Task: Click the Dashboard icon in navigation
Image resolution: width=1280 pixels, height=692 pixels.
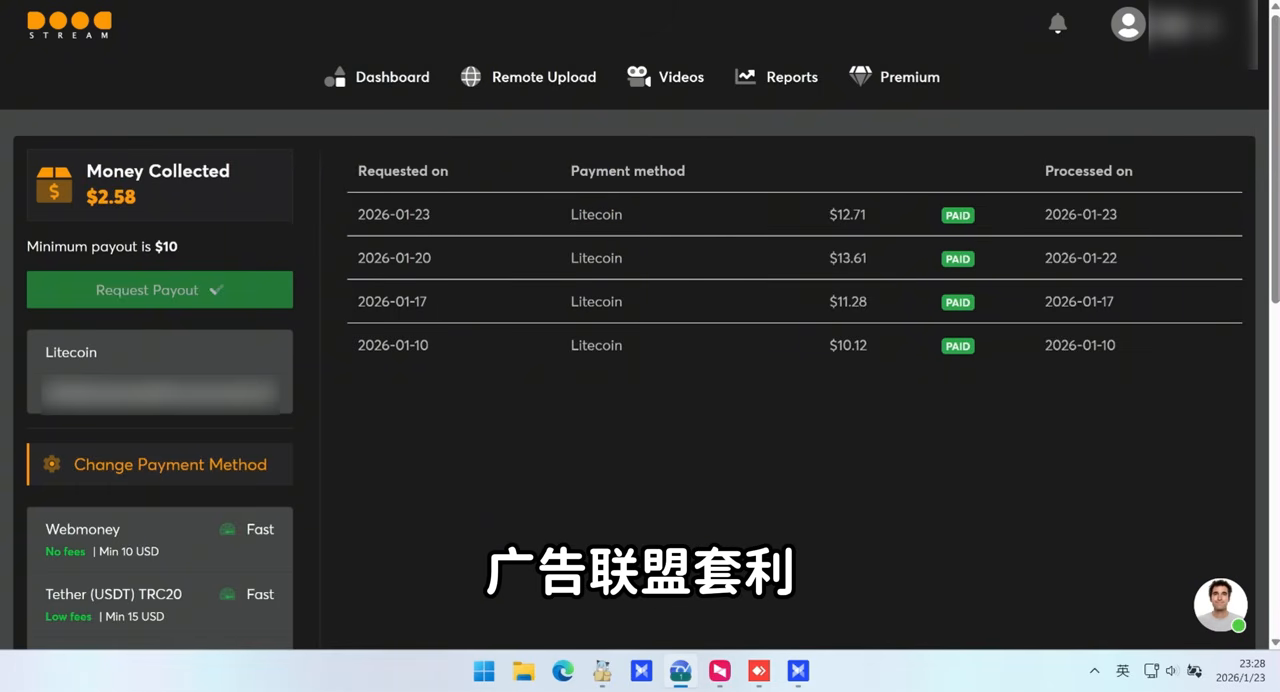Action: coord(335,77)
